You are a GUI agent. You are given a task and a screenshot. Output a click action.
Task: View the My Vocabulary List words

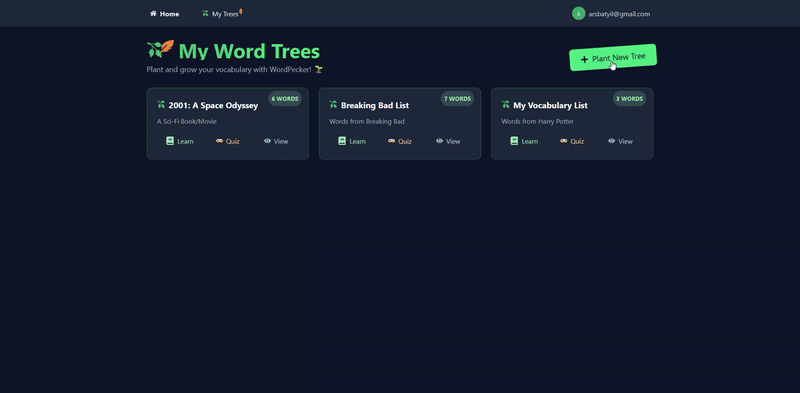(x=620, y=141)
